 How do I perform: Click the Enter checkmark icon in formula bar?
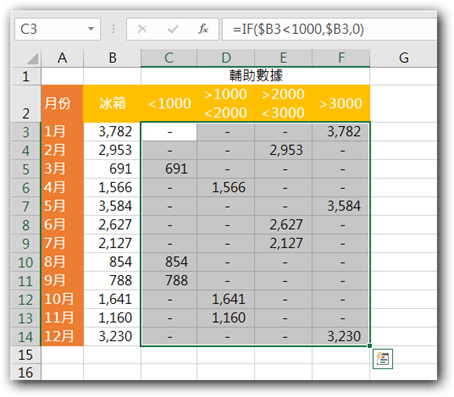coord(173,29)
